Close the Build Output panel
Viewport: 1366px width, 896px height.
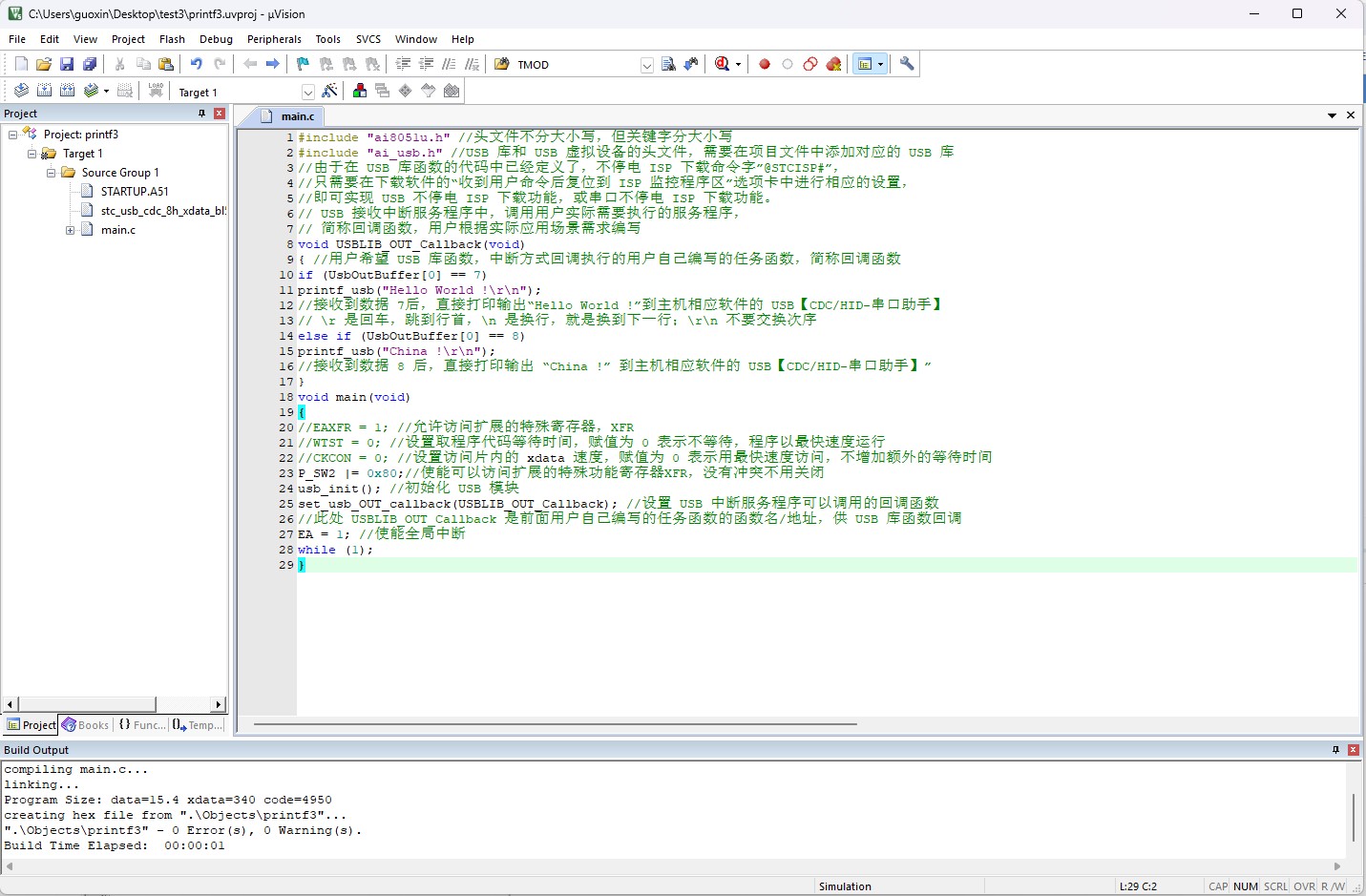click(x=1353, y=750)
